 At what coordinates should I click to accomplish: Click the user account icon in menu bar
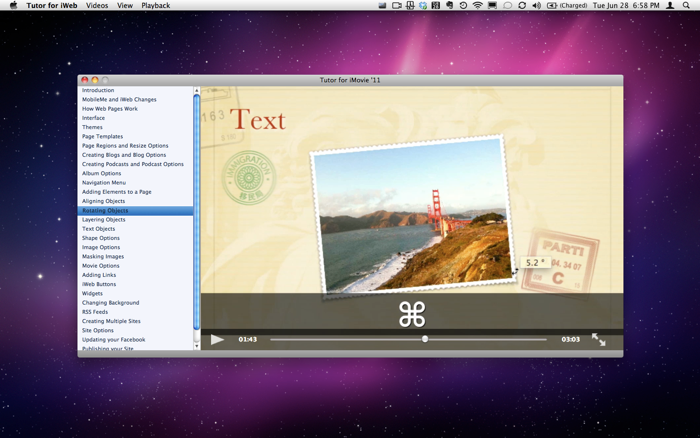point(670,6)
